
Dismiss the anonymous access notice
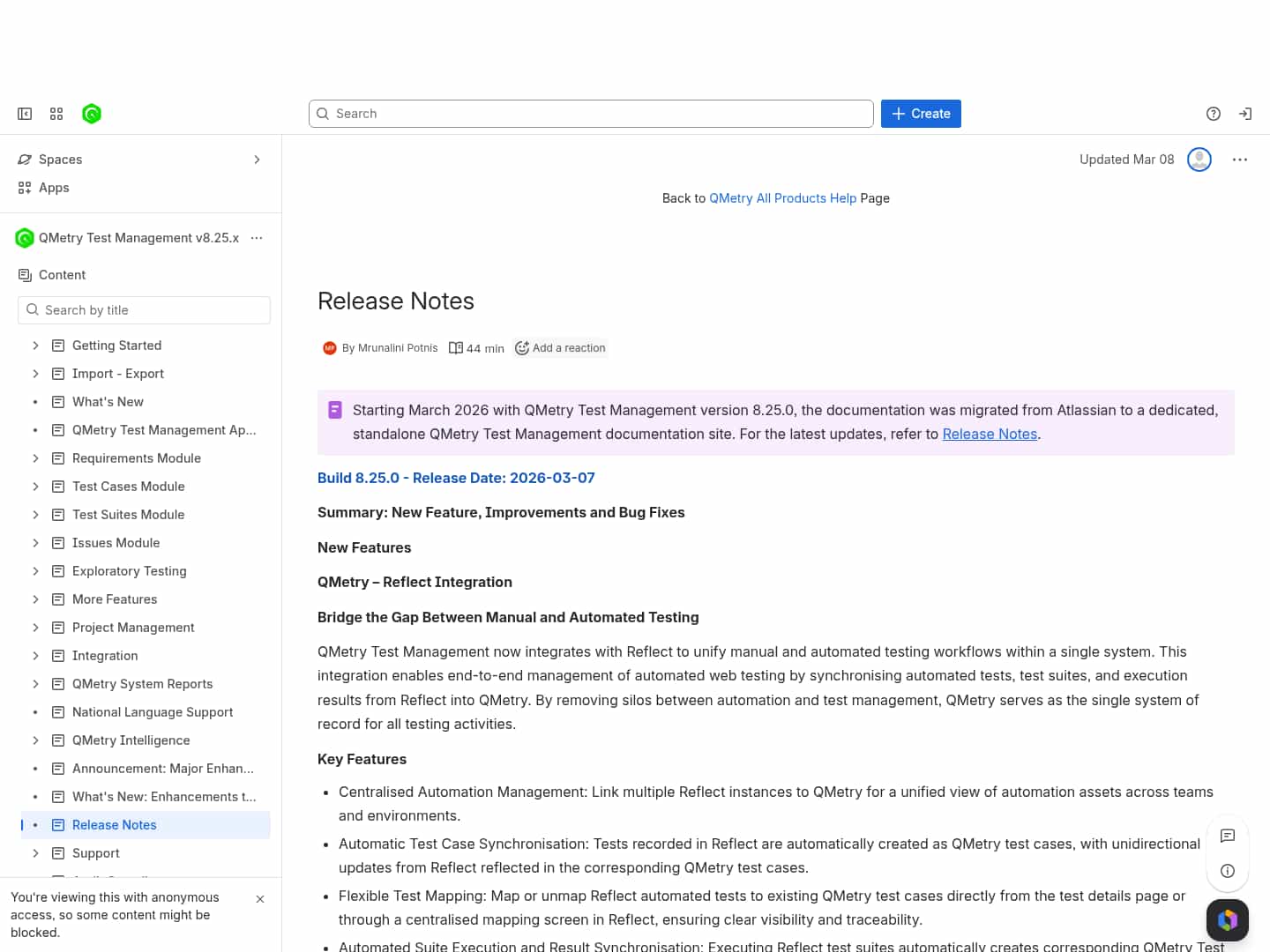point(260,899)
